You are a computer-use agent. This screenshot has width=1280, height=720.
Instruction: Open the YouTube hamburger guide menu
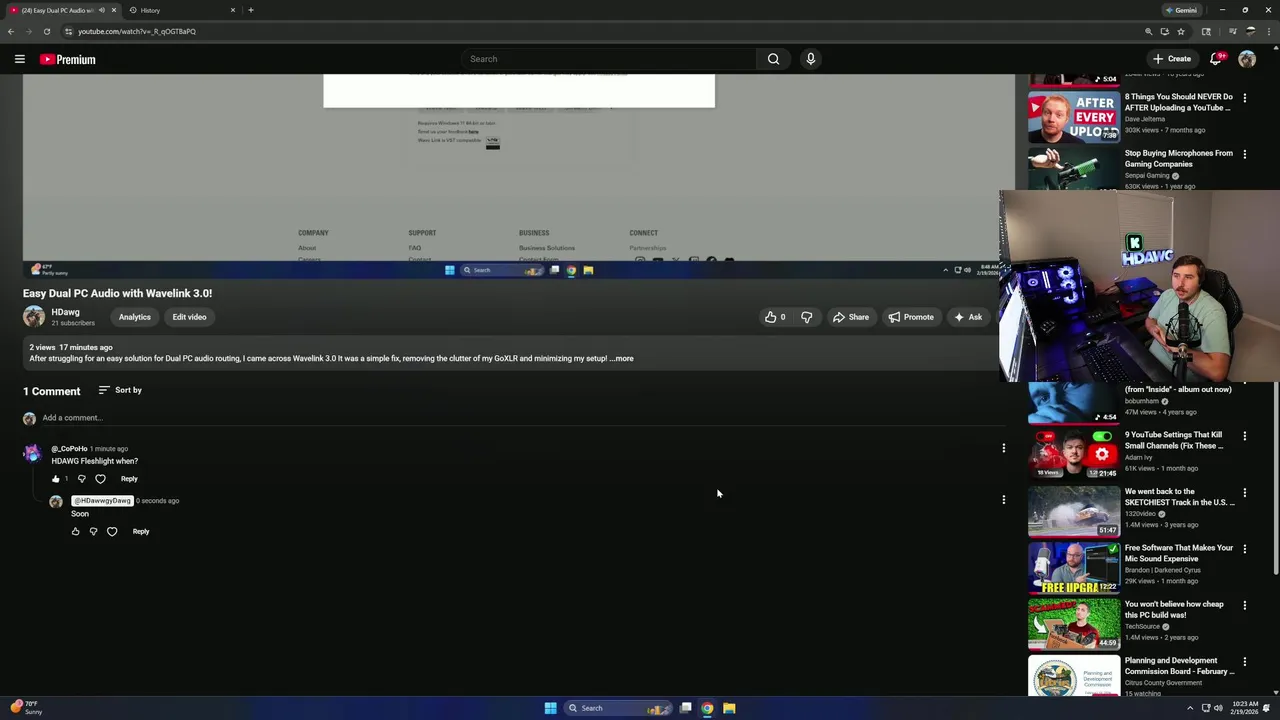click(x=19, y=59)
